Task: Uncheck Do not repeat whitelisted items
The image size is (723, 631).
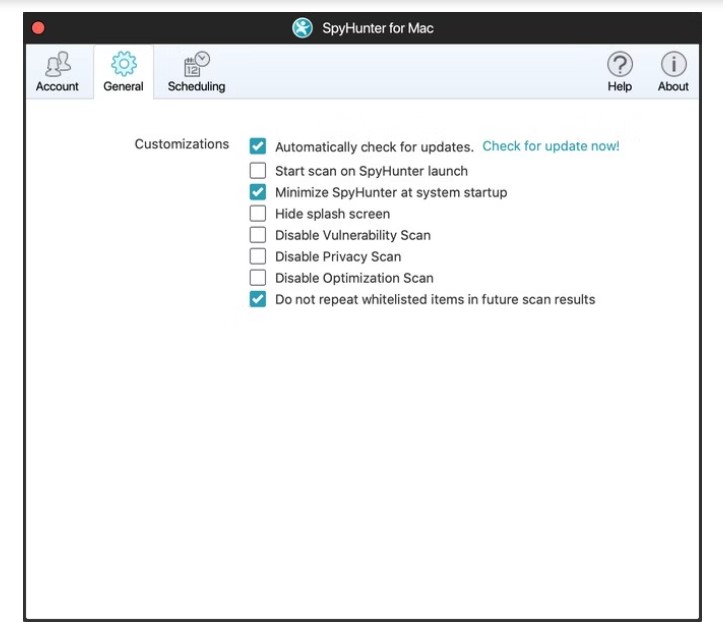Action: [x=258, y=299]
